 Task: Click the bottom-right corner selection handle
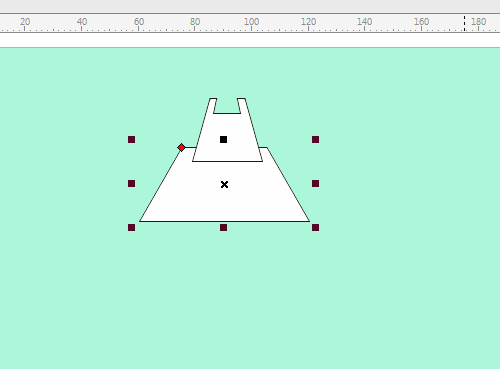316,227
